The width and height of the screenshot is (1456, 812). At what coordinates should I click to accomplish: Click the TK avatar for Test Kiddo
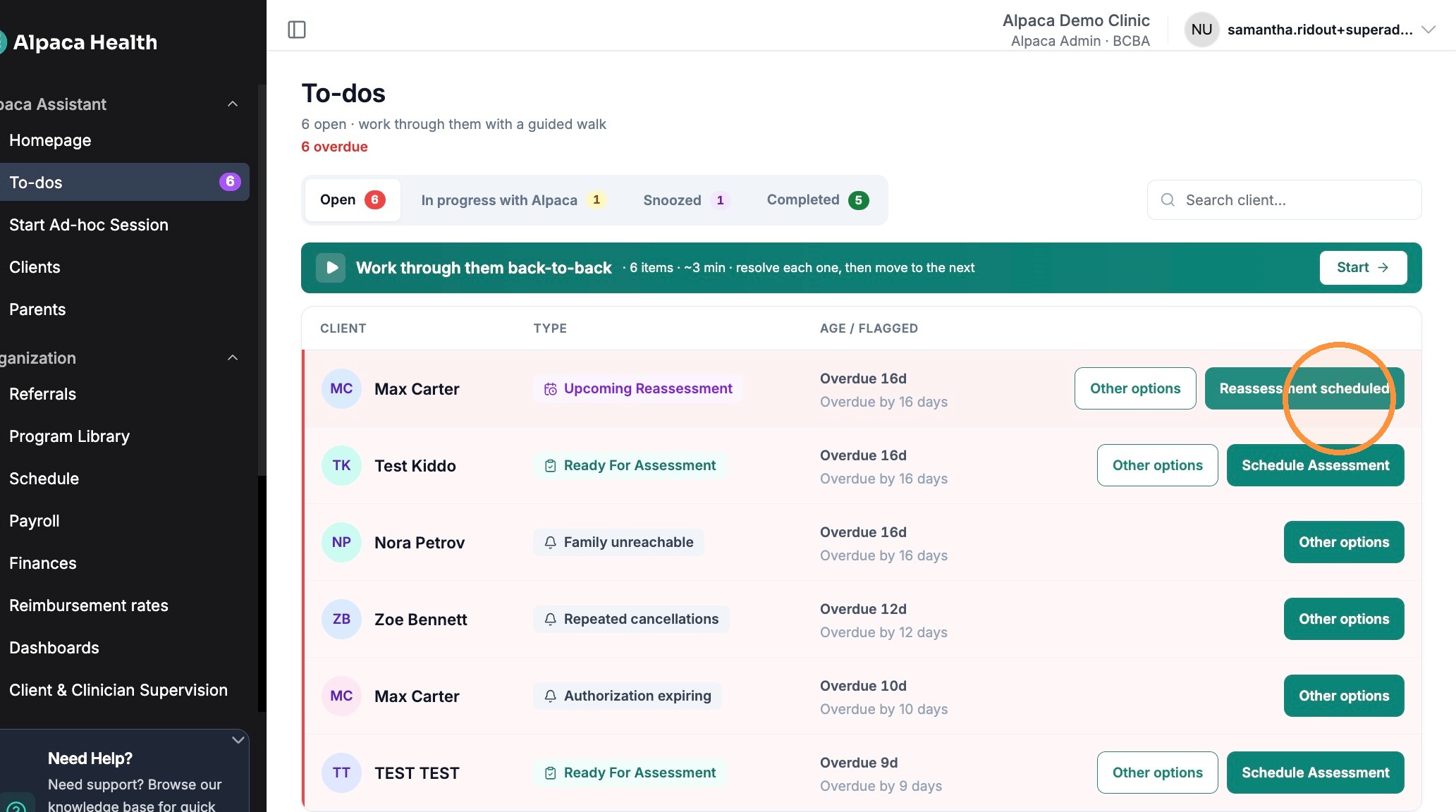point(341,466)
